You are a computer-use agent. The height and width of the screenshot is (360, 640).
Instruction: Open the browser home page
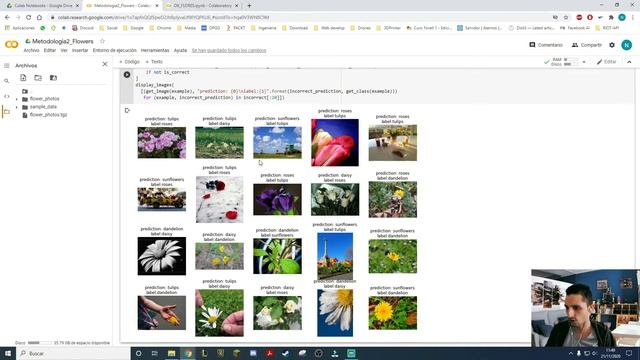click(x=39, y=17)
